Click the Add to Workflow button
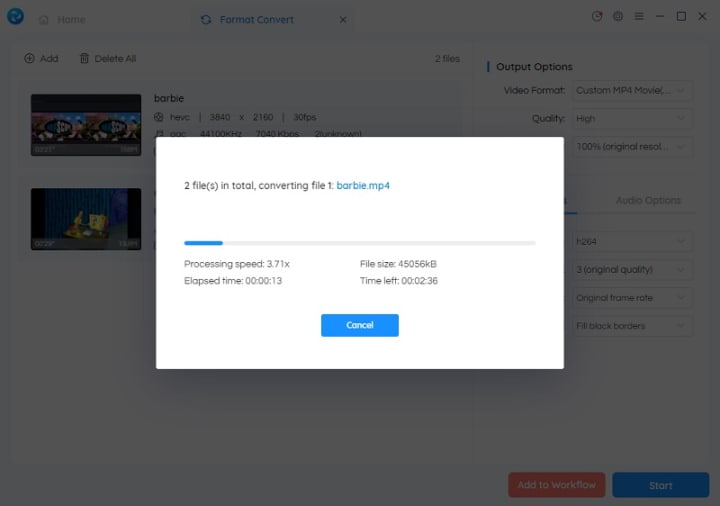The image size is (720, 506). [557, 485]
